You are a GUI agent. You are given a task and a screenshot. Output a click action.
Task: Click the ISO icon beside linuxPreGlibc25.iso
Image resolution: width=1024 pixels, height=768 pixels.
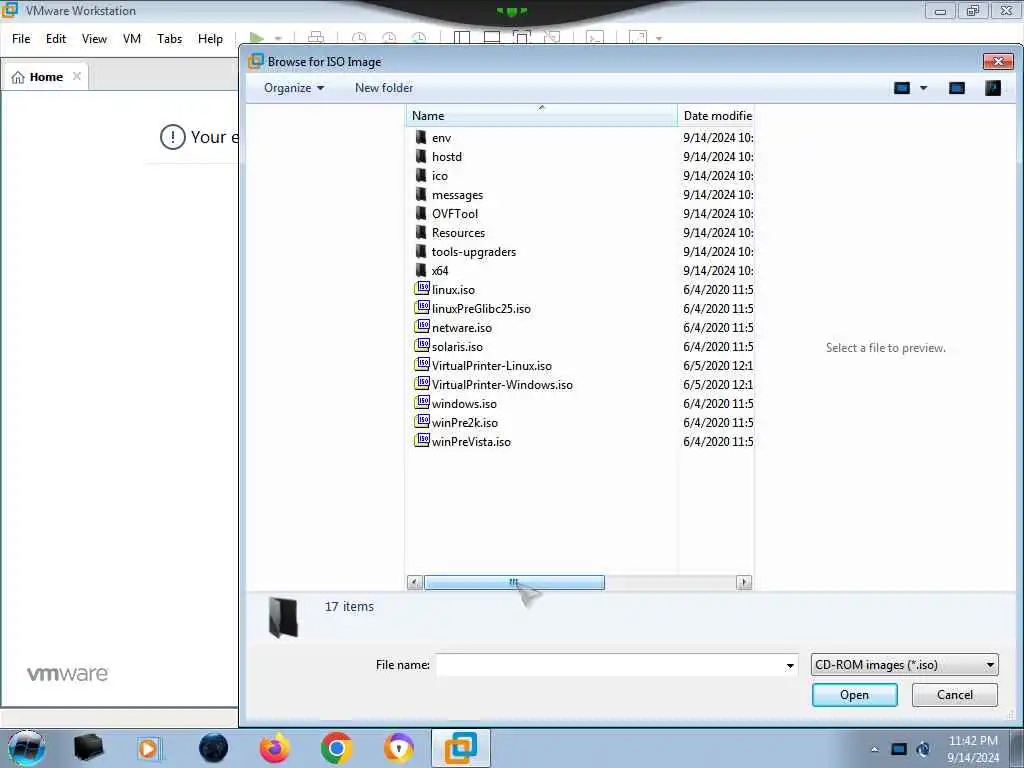pos(422,308)
